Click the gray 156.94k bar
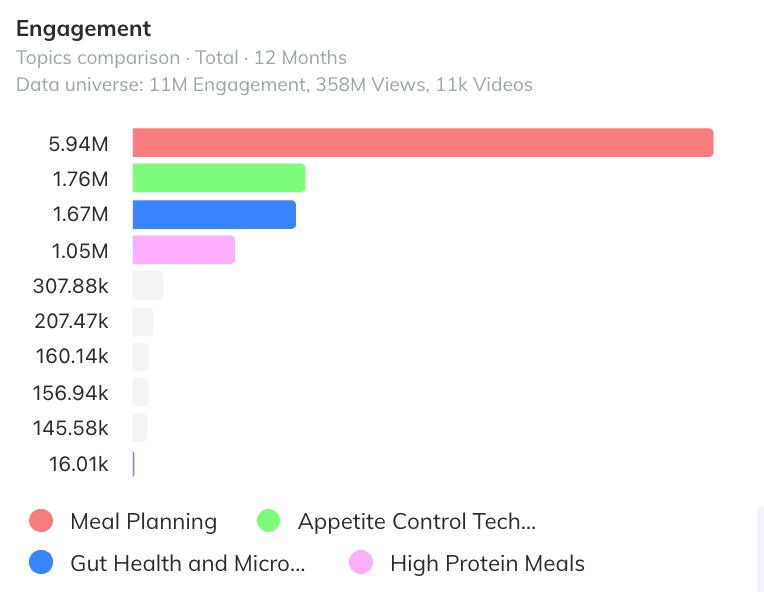764x592 pixels. [x=140, y=392]
